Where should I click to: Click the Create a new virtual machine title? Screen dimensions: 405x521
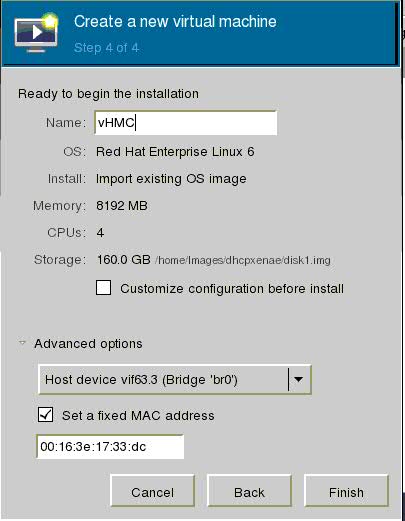pos(175,22)
